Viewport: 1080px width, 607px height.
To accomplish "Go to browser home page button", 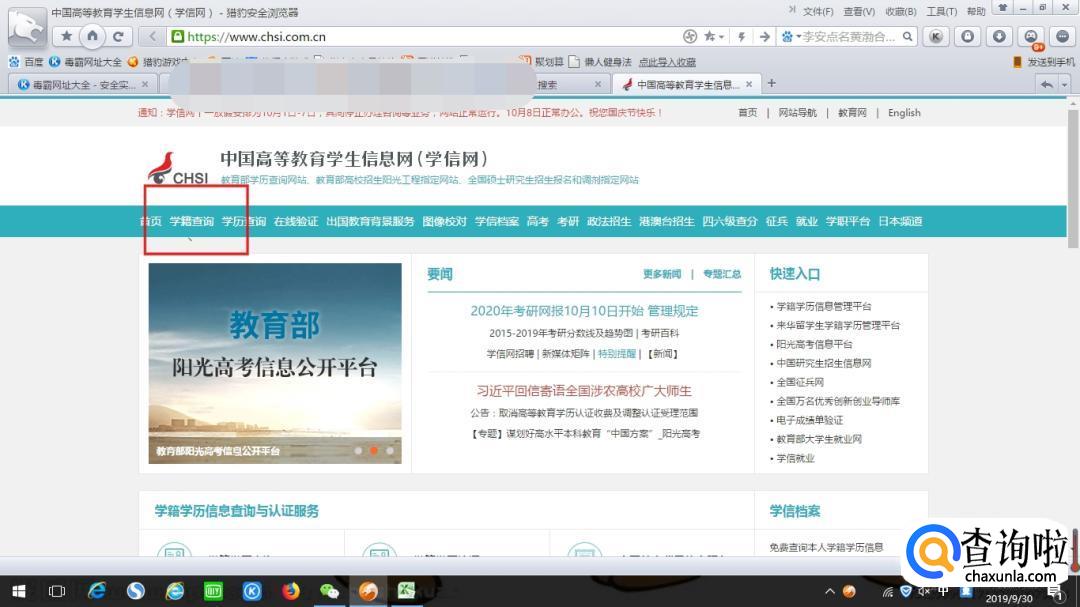I will pos(92,37).
